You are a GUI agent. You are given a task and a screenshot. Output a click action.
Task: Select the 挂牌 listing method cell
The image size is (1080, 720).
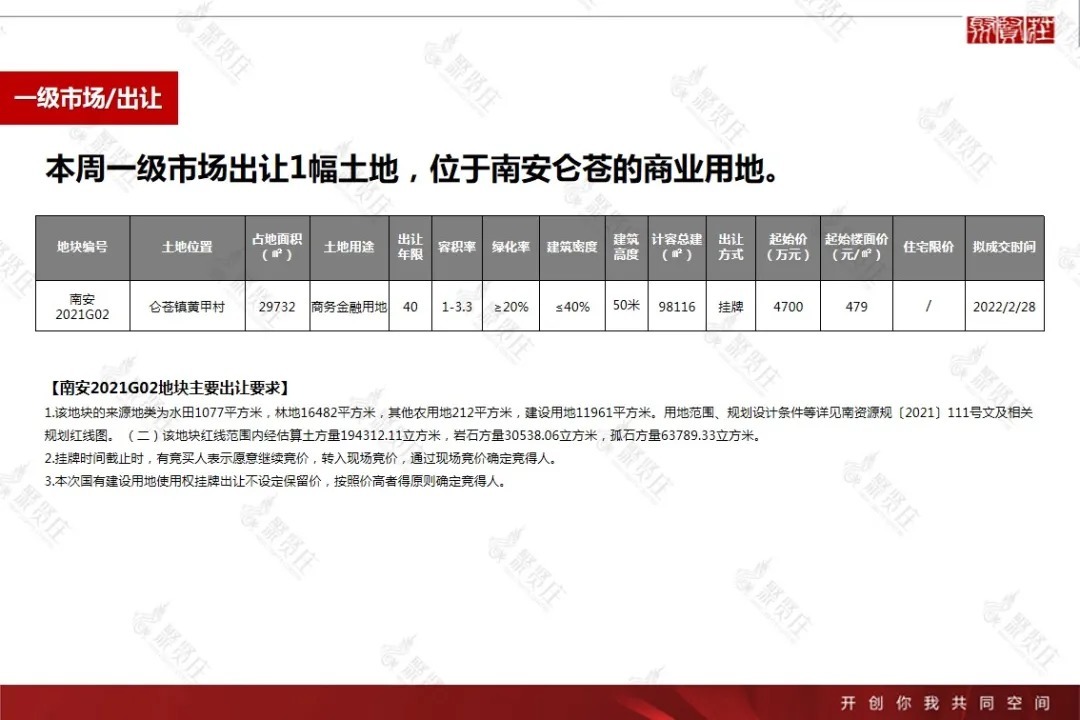729,306
